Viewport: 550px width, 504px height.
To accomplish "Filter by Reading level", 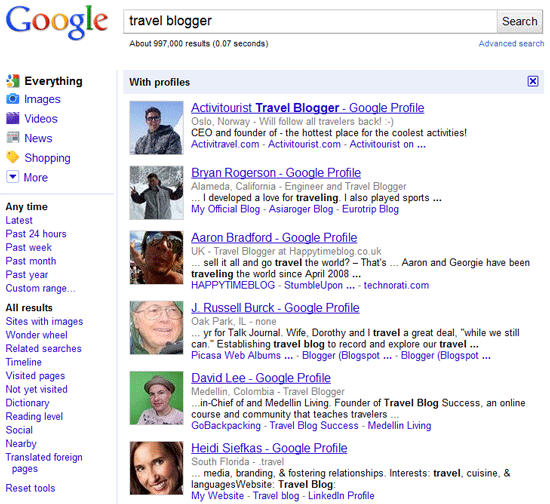I will [34, 417].
